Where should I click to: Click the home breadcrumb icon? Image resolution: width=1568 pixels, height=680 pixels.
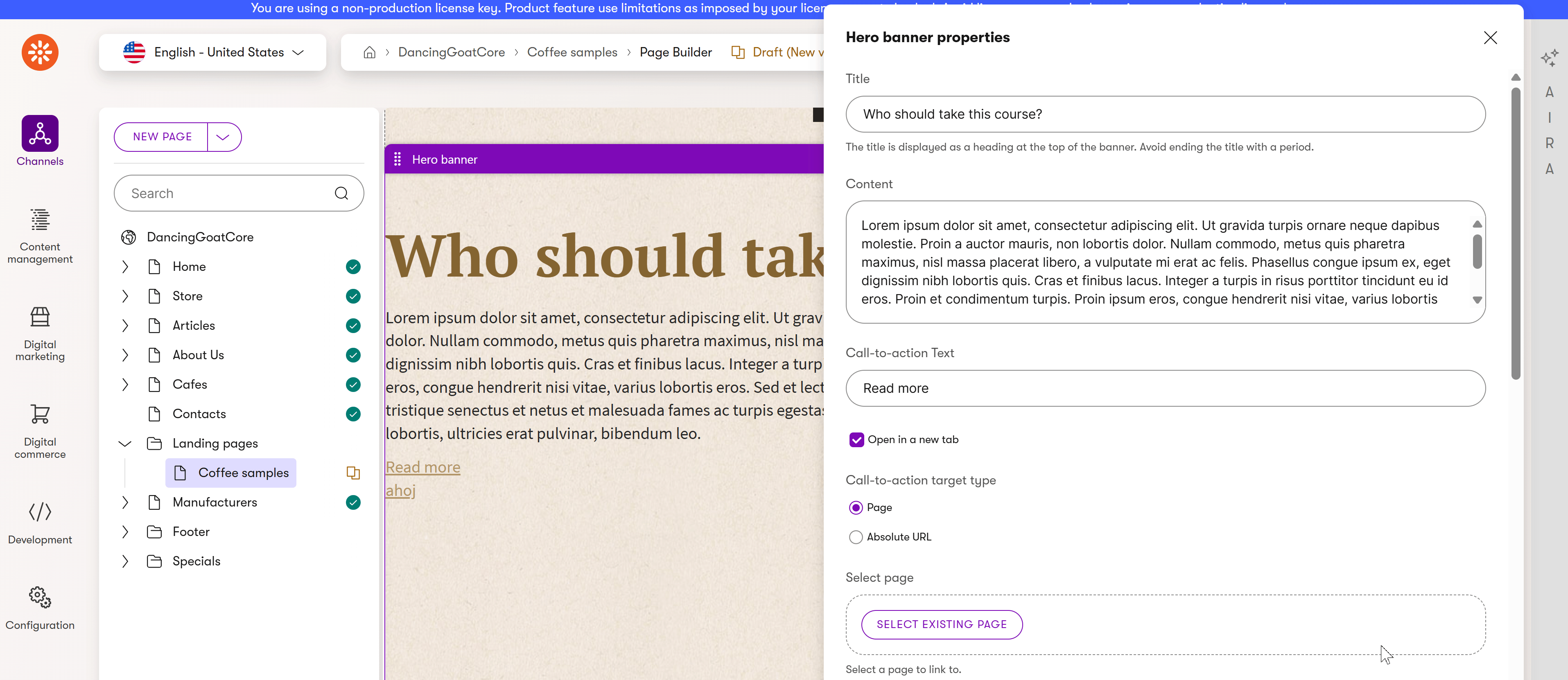(x=369, y=52)
